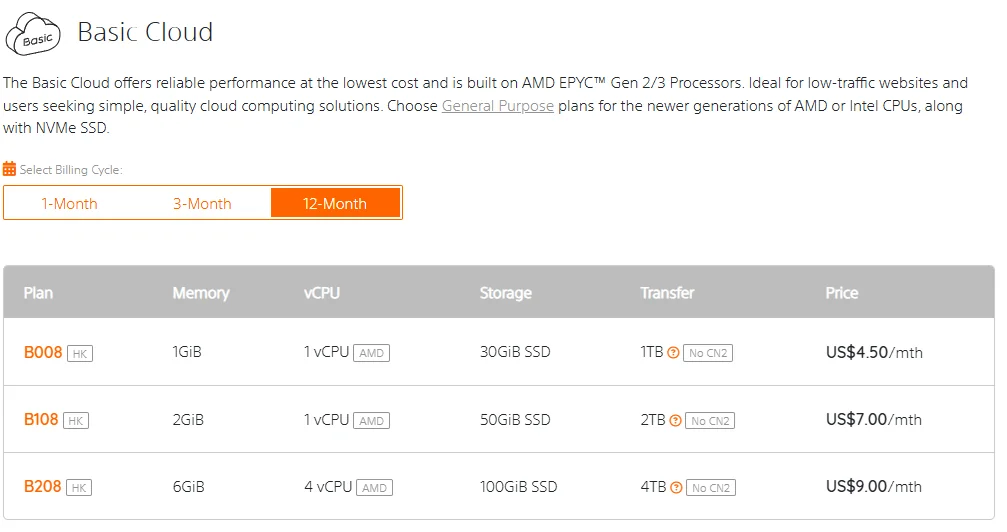Image resolution: width=1007 pixels, height=532 pixels.
Task: Open the help icon beside 4TB transfer
Action: point(676,488)
